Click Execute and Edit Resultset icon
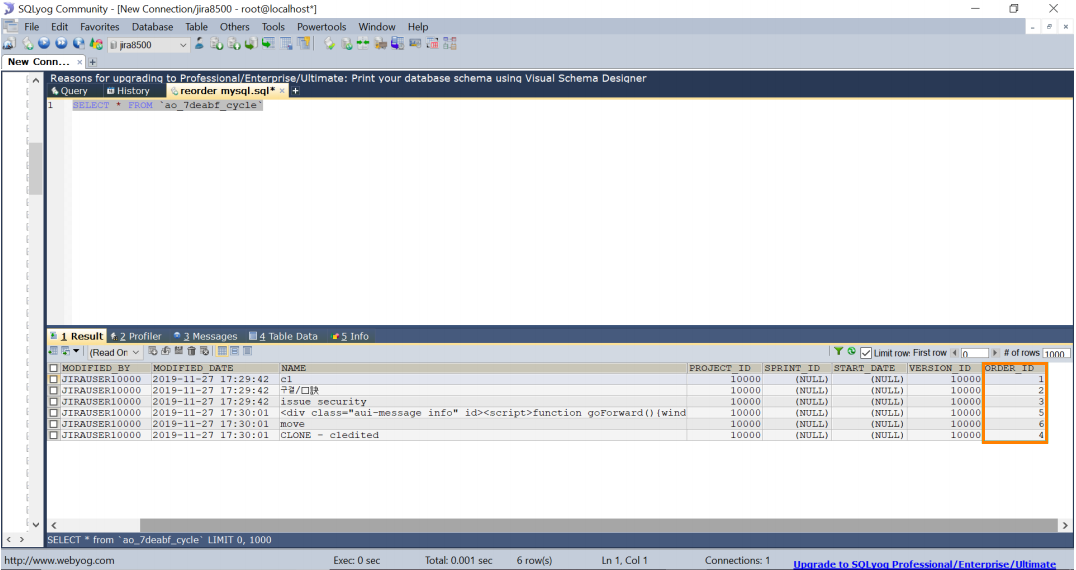Image resolution: width=1076 pixels, height=570 pixels. click(x=79, y=43)
